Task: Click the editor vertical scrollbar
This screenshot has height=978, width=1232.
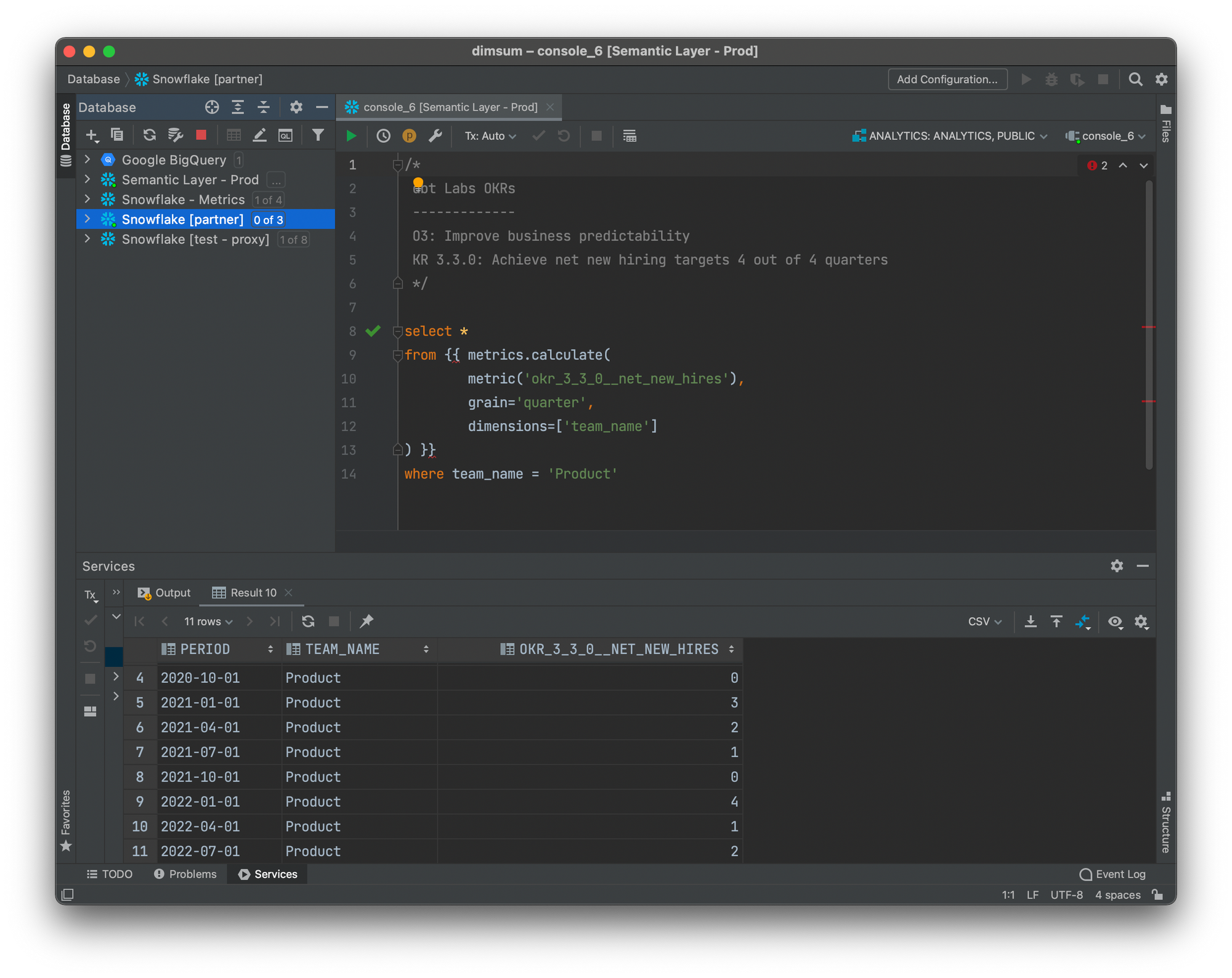Action: [1149, 325]
